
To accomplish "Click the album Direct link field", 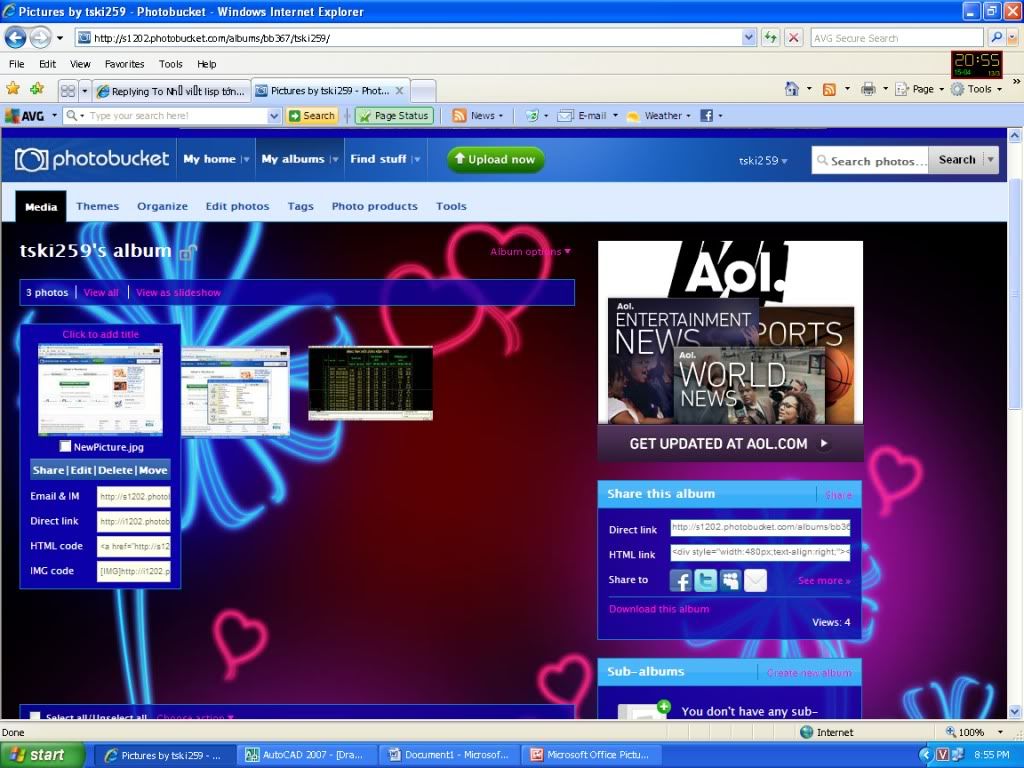I will pos(760,527).
